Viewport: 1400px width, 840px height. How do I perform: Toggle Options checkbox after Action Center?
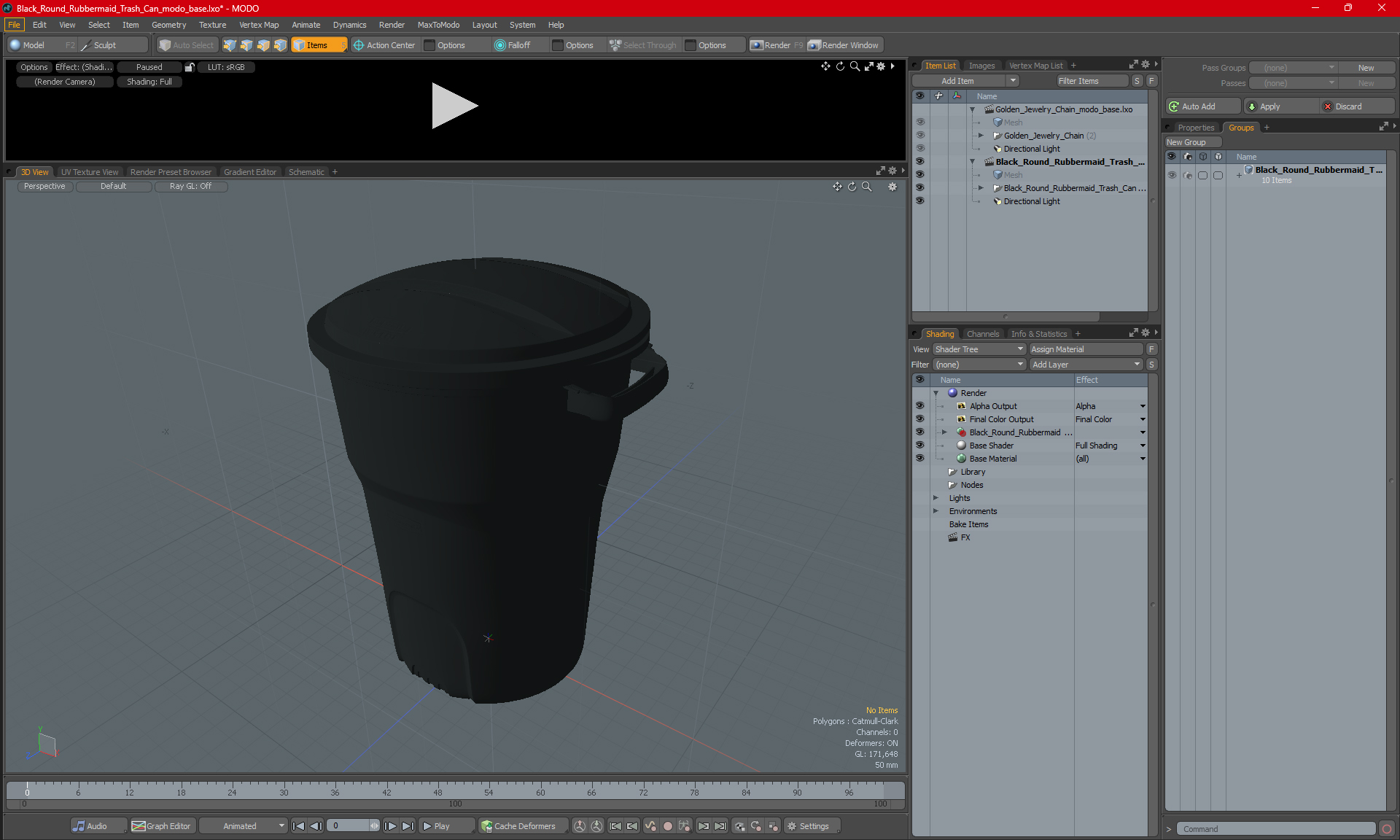click(430, 45)
